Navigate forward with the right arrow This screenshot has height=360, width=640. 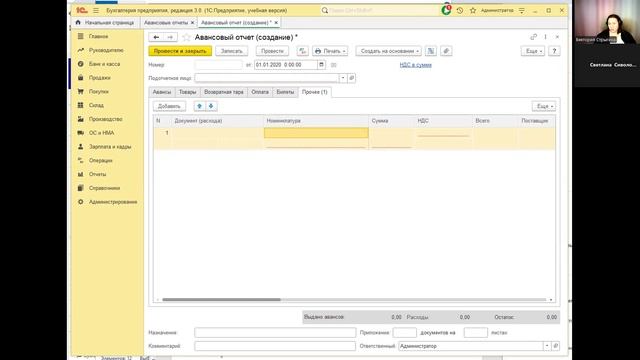point(170,37)
